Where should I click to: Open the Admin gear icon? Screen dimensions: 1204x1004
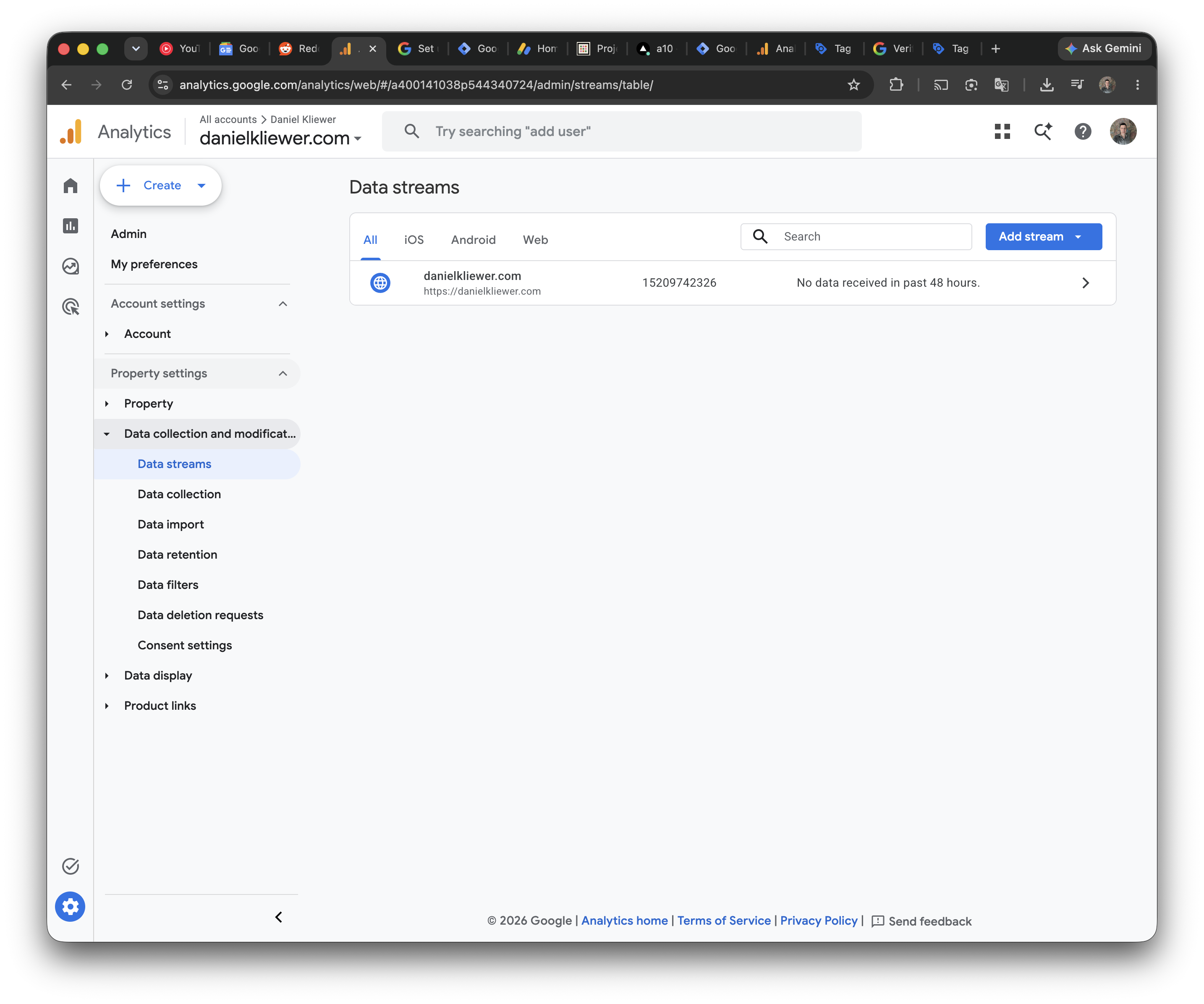pyautogui.click(x=70, y=907)
